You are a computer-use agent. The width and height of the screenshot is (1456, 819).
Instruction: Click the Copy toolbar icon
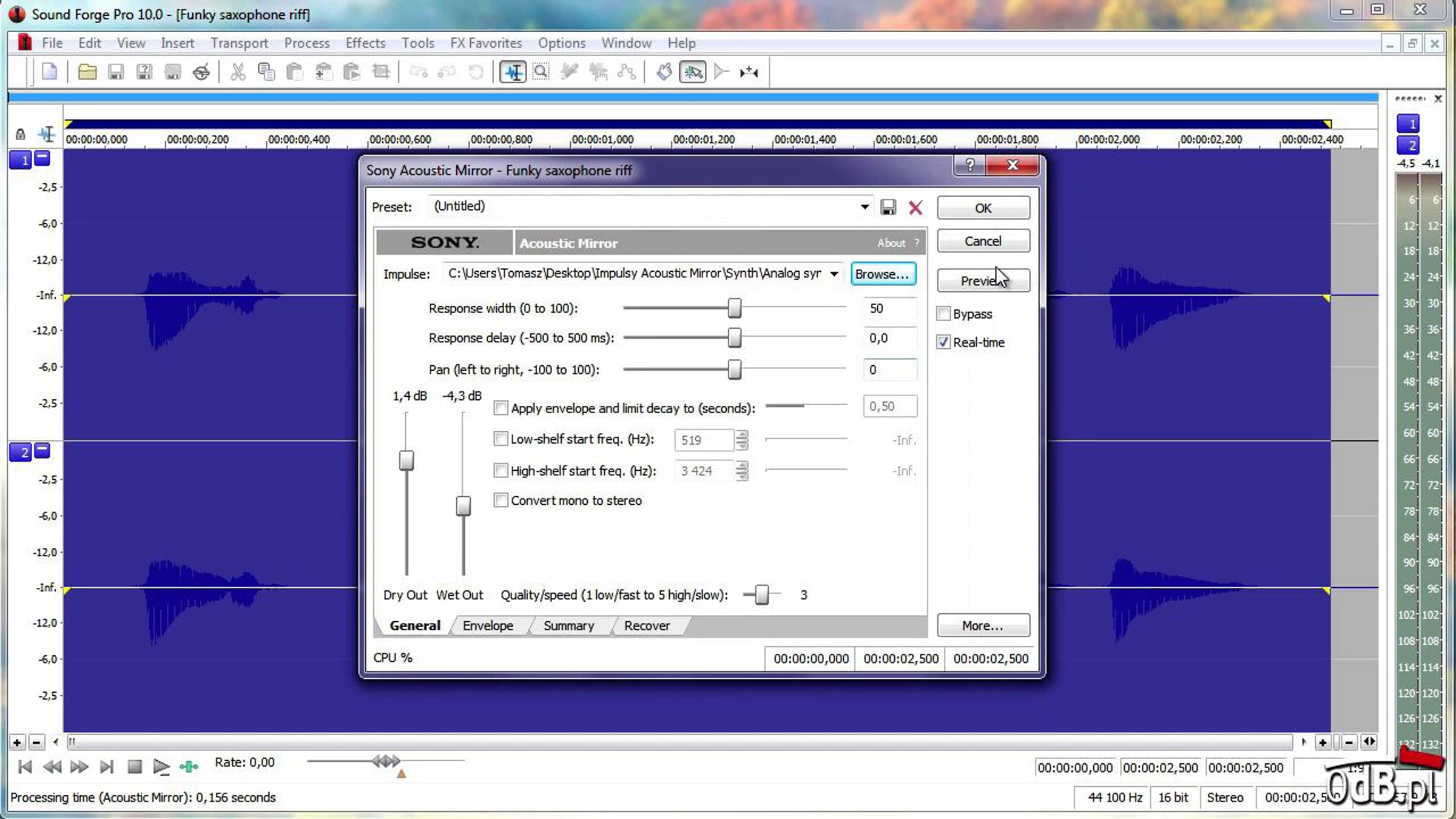pos(266,72)
